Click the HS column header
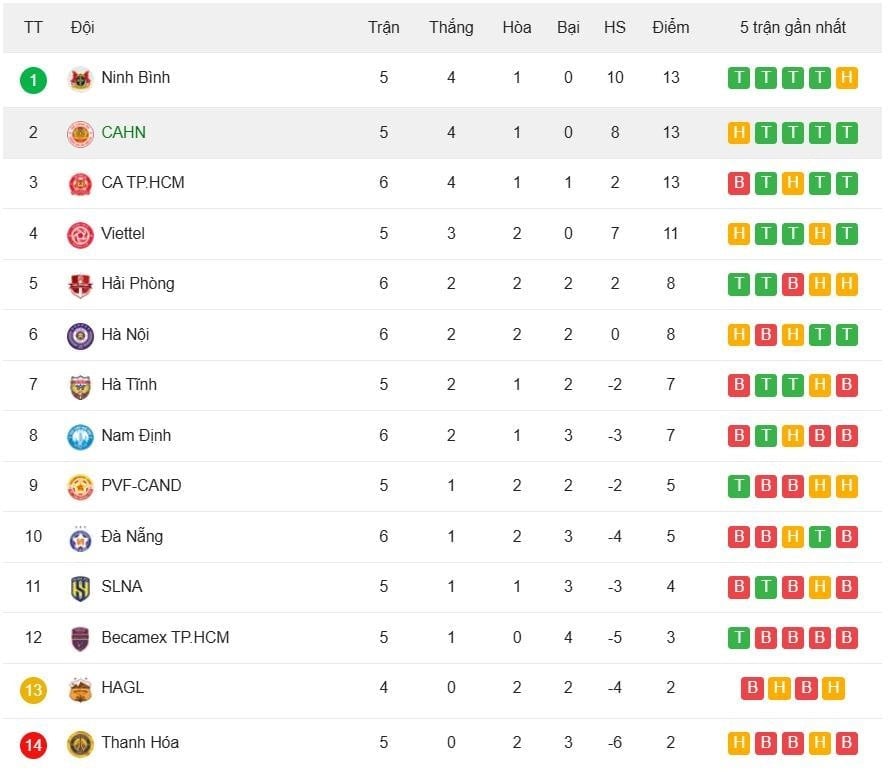 click(x=615, y=27)
